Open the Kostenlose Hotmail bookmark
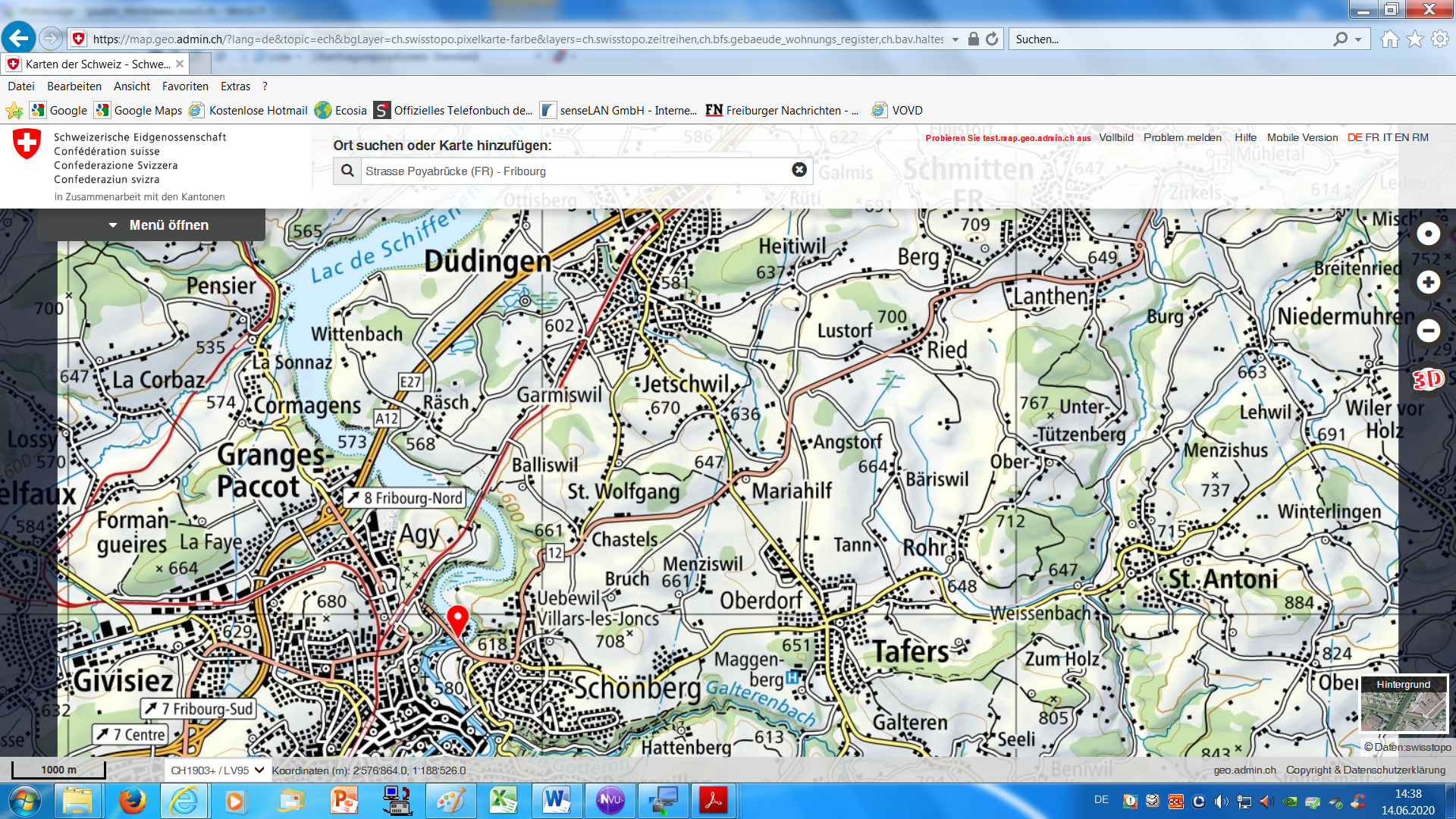The width and height of the screenshot is (1456, 819). point(249,111)
